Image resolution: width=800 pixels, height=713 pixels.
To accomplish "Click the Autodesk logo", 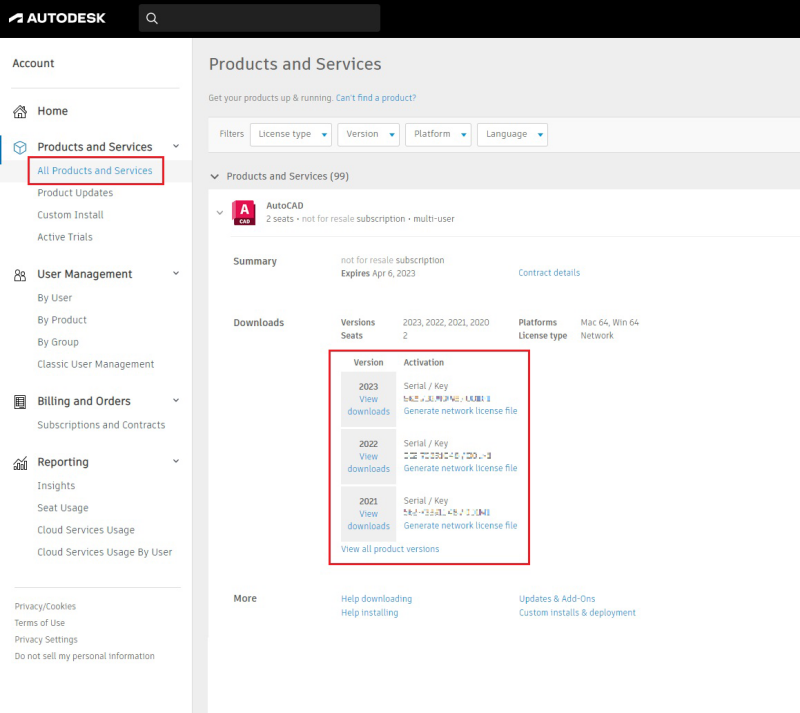I will (x=57, y=18).
